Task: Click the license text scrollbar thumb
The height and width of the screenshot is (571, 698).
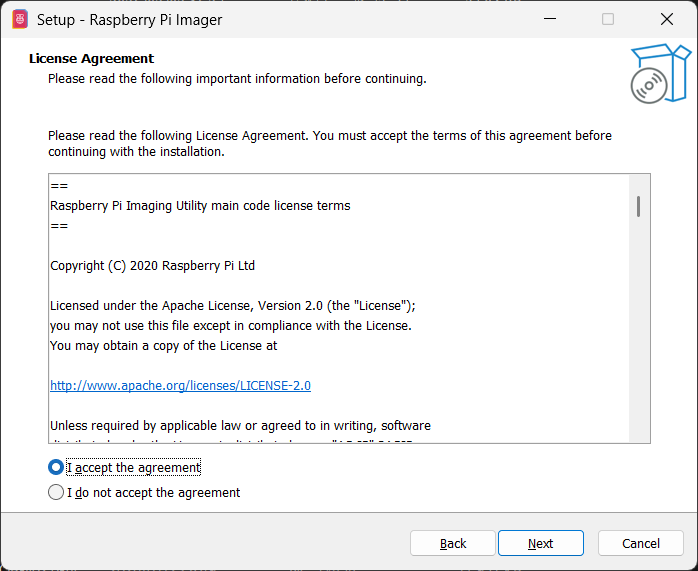Action: click(x=638, y=206)
